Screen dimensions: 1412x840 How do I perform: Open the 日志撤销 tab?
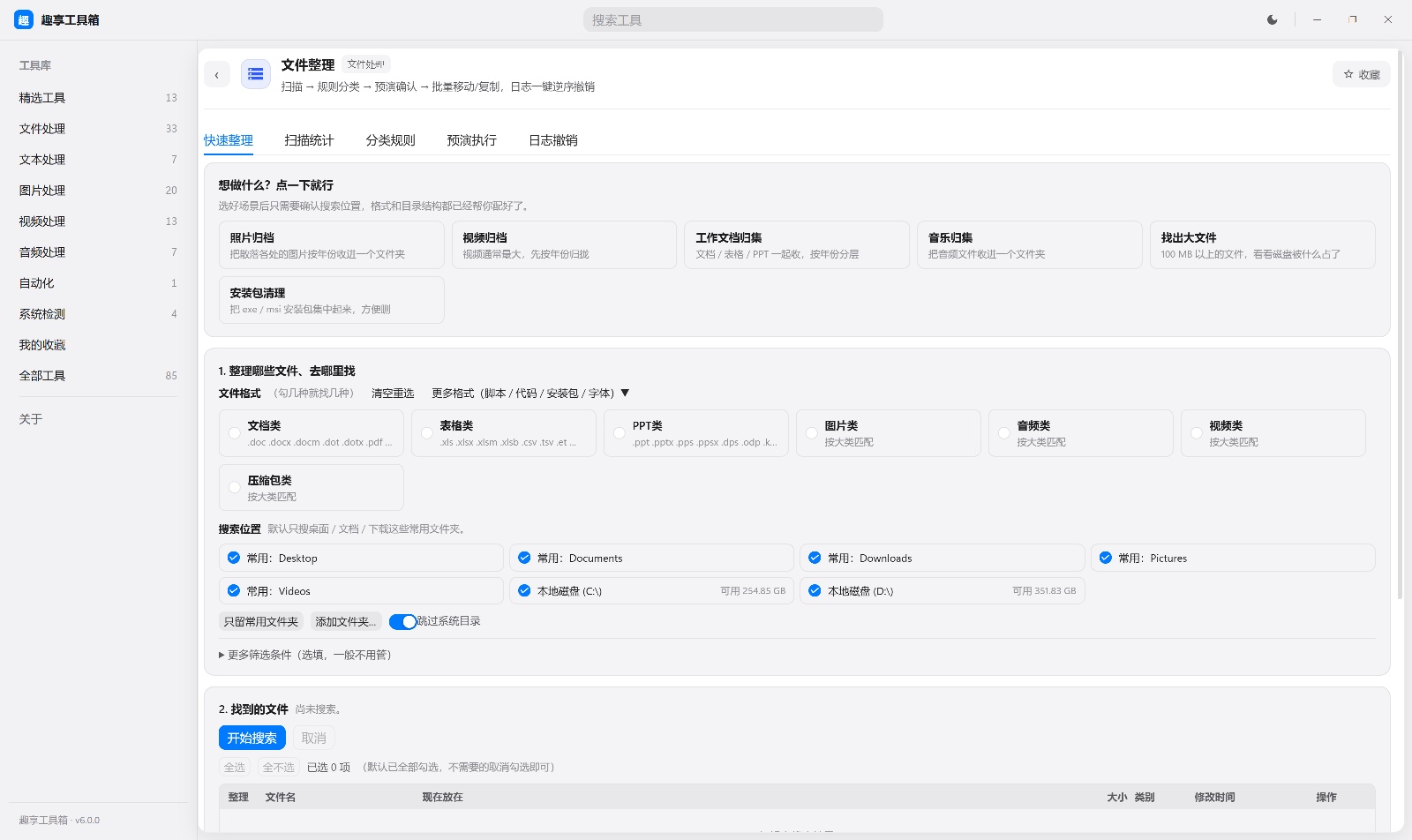(553, 140)
